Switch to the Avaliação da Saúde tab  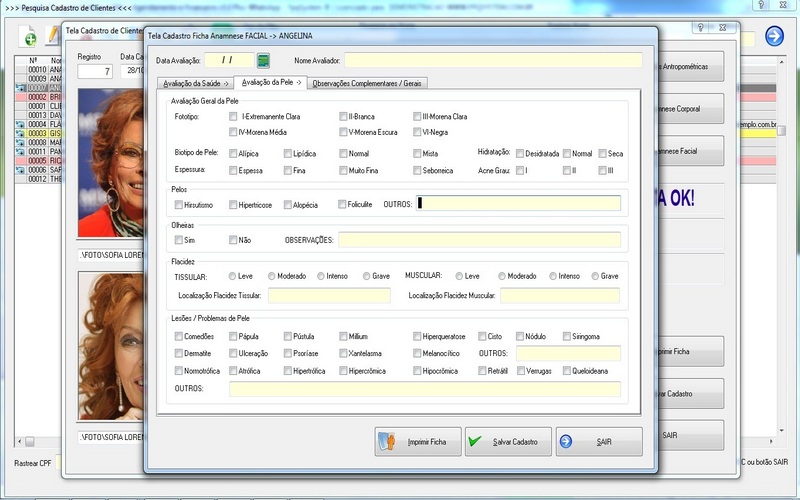pos(196,83)
